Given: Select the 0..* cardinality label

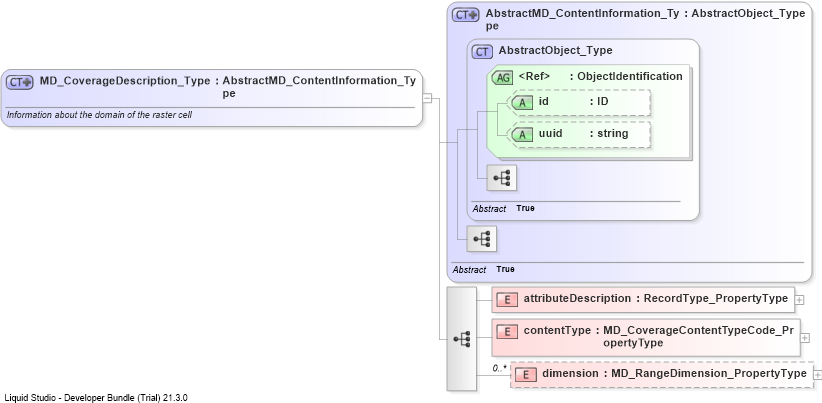Looking at the screenshot, I should tap(500, 368).
